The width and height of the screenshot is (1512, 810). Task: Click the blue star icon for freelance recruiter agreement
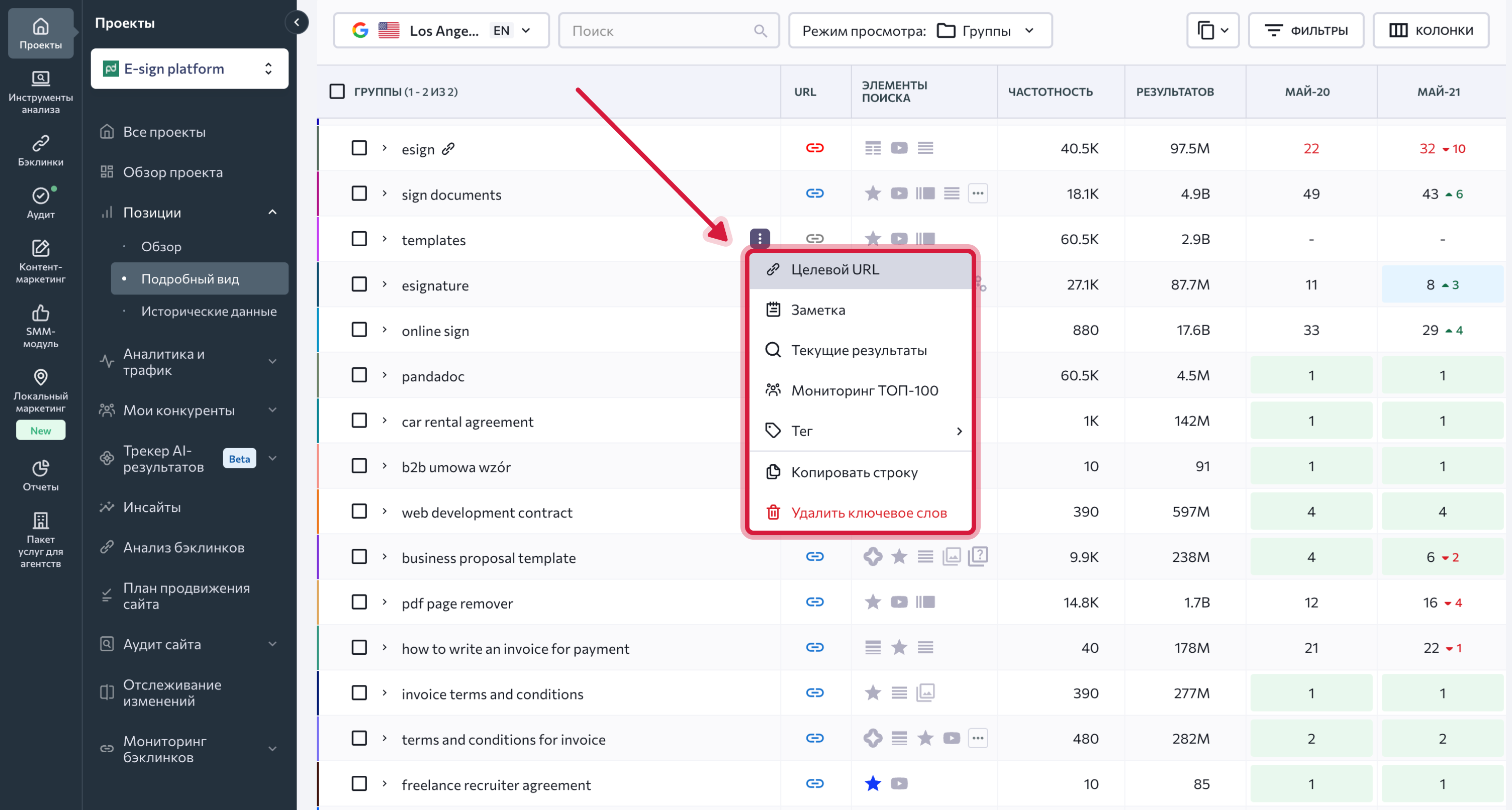tap(873, 783)
